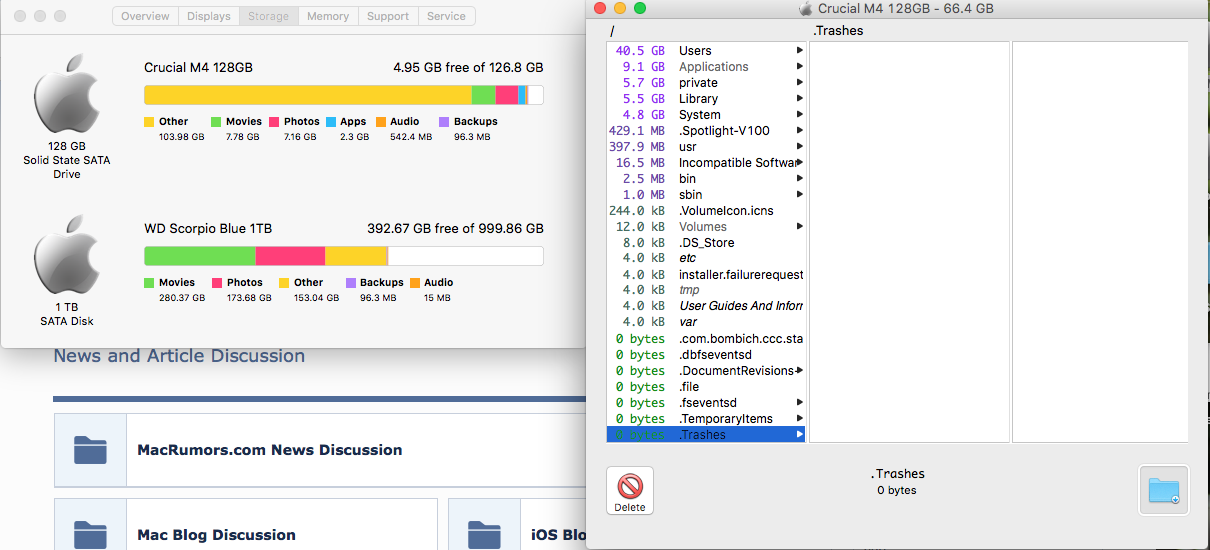Screen dimensions: 1210x550
Task: Select the bin folder row
Action: pyautogui.click(x=706, y=178)
